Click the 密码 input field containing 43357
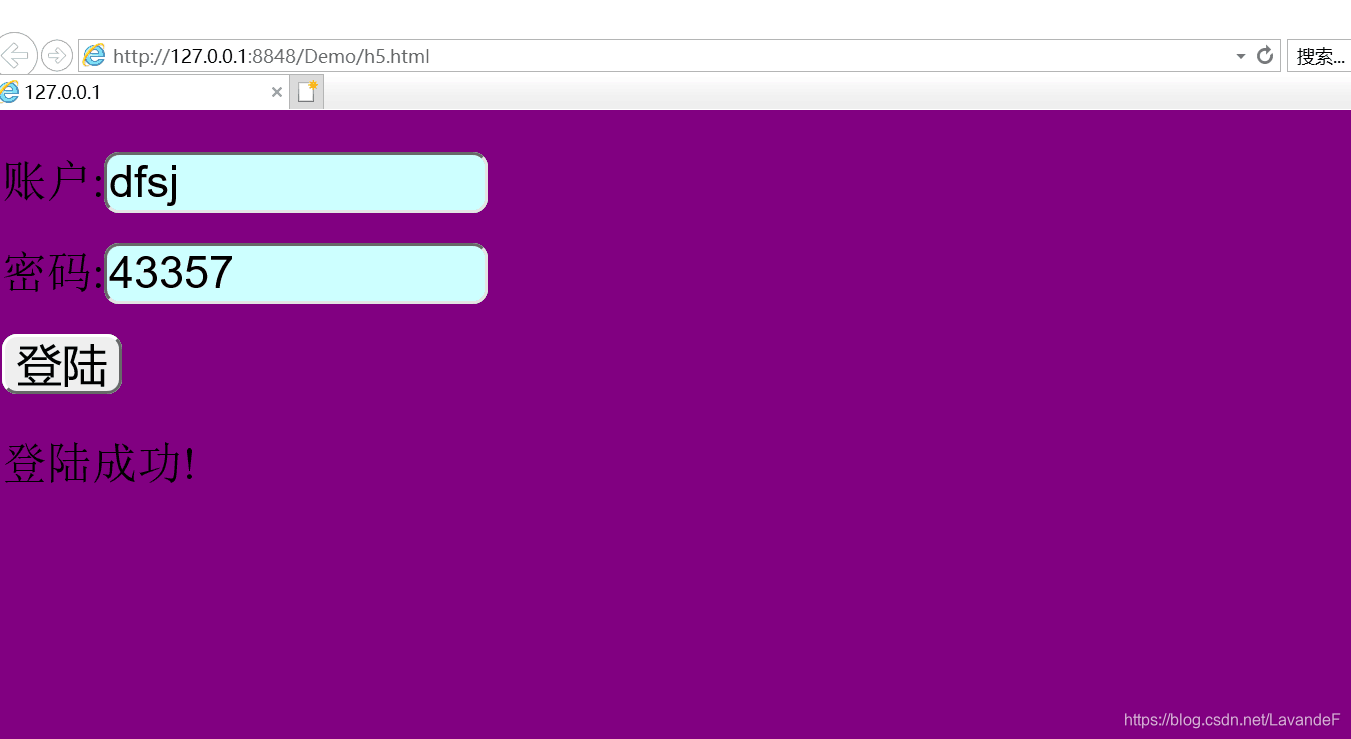The height and width of the screenshot is (739, 1351). coord(296,273)
